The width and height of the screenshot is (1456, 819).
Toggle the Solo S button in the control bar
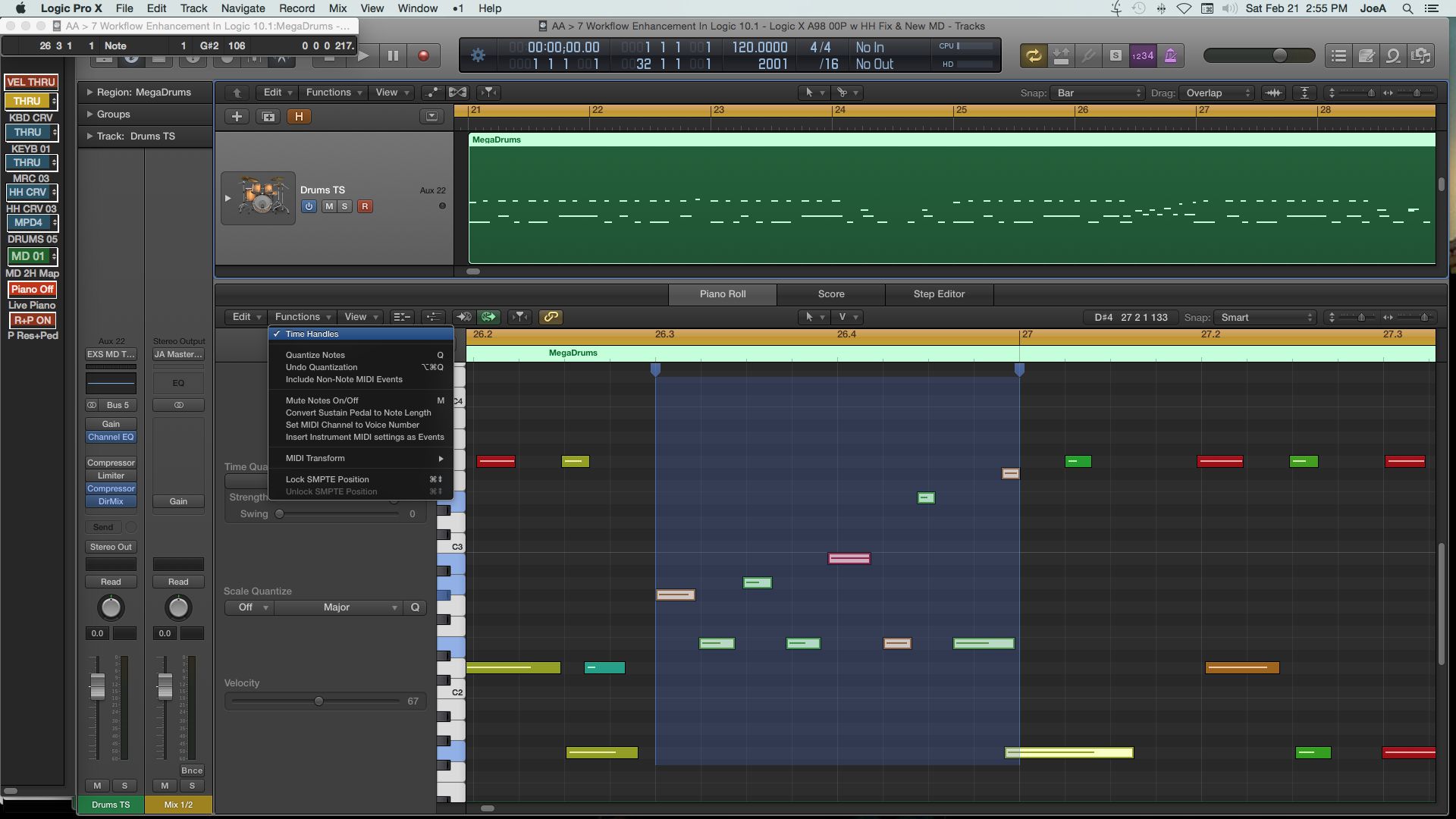[1116, 55]
